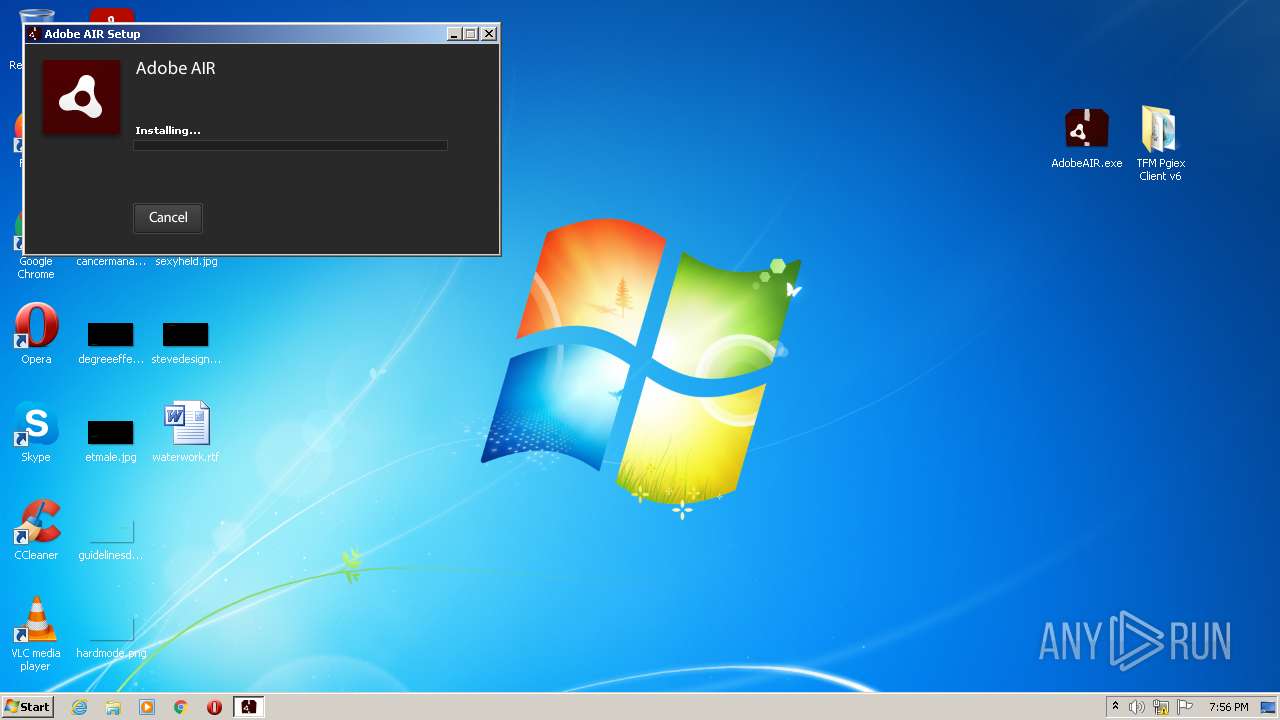Switch to Adobe AIR Setup taskbar button
The width and height of the screenshot is (1280, 720).
[248, 707]
